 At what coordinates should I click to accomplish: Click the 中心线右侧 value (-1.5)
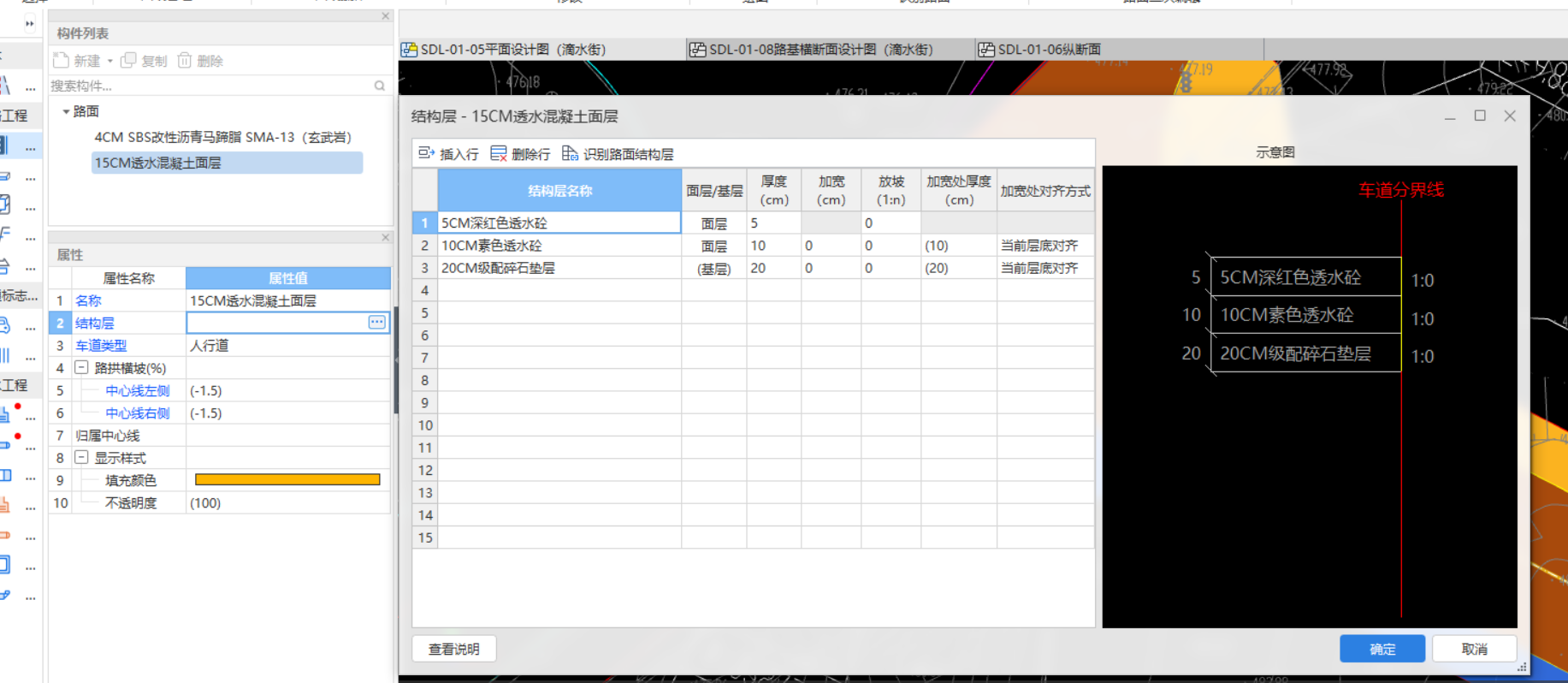288,413
